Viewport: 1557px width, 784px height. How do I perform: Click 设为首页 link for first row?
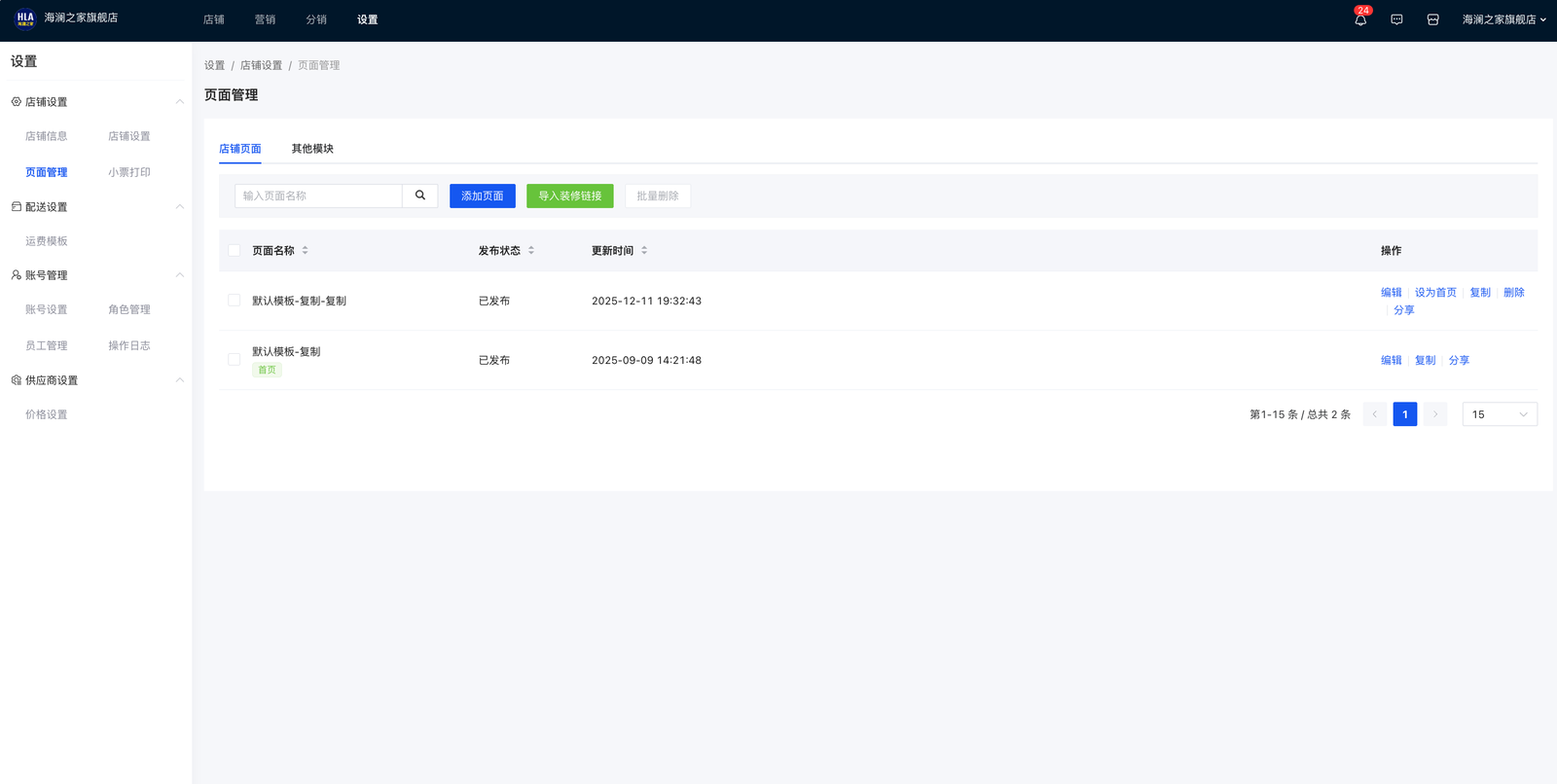1435,292
